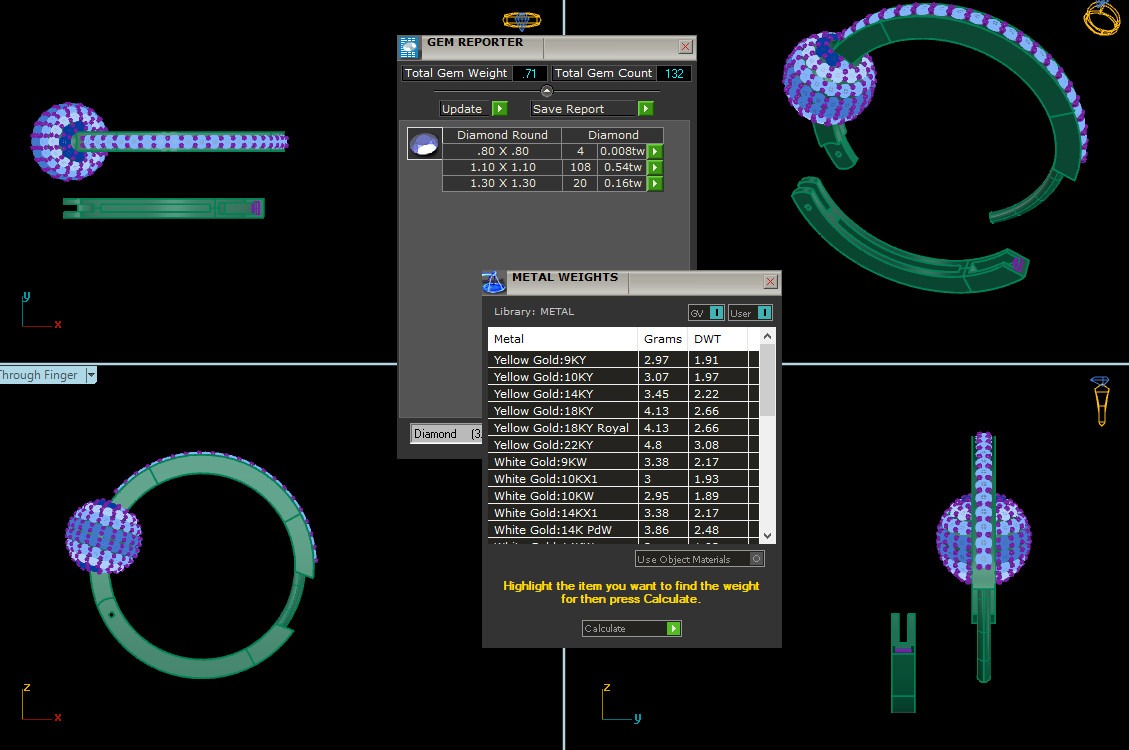Click the metal list scrollbar down arrow
The height and width of the screenshot is (750, 1129).
click(767, 536)
